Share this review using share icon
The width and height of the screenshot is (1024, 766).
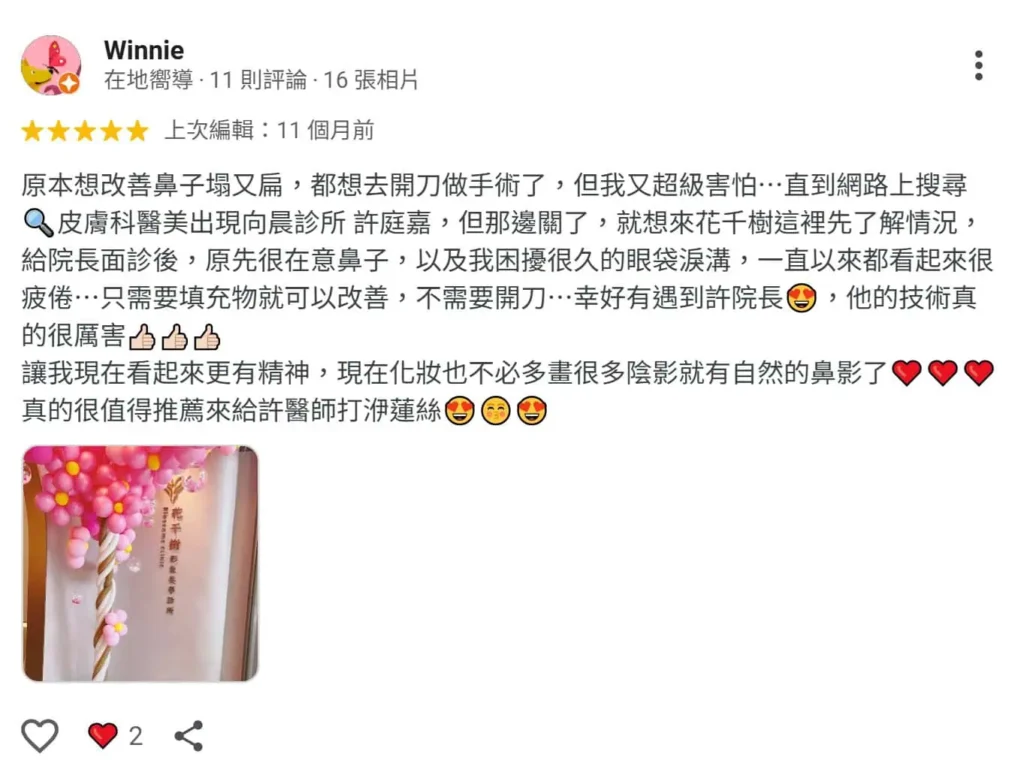tap(189, 736)
